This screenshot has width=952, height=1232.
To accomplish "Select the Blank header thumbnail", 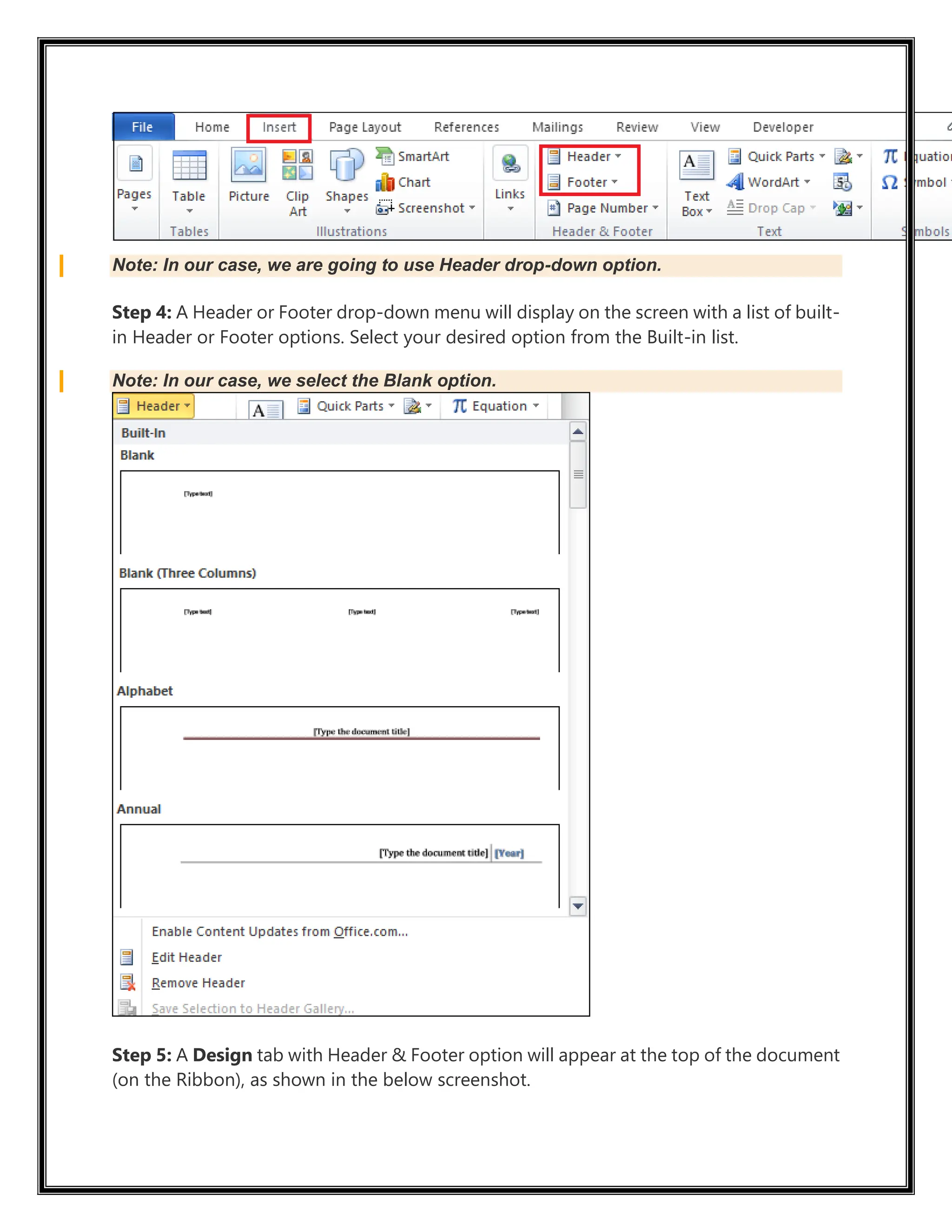I will click(x=339, y=512).
